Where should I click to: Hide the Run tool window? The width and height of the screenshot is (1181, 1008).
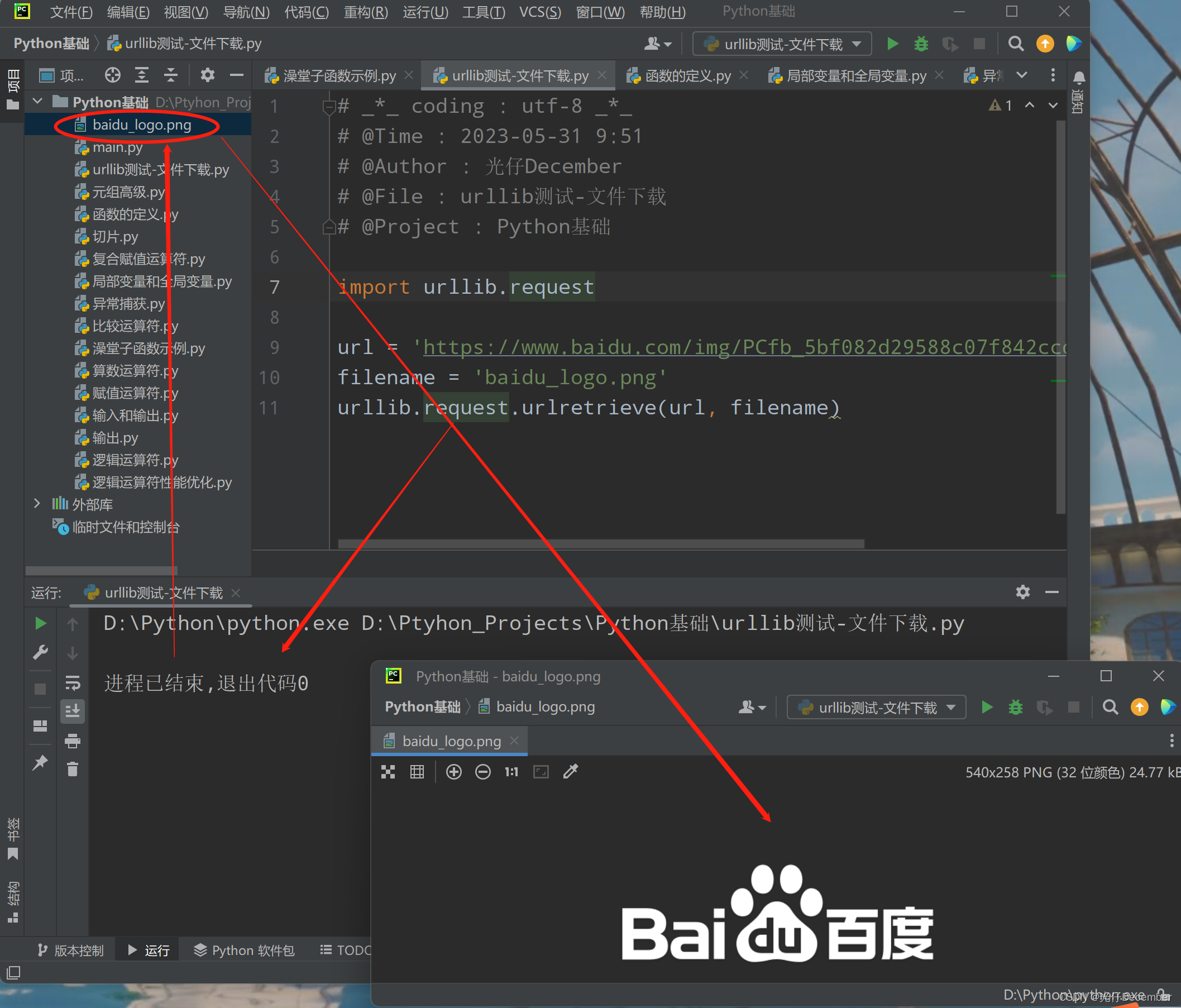[x=1051, y=593]
